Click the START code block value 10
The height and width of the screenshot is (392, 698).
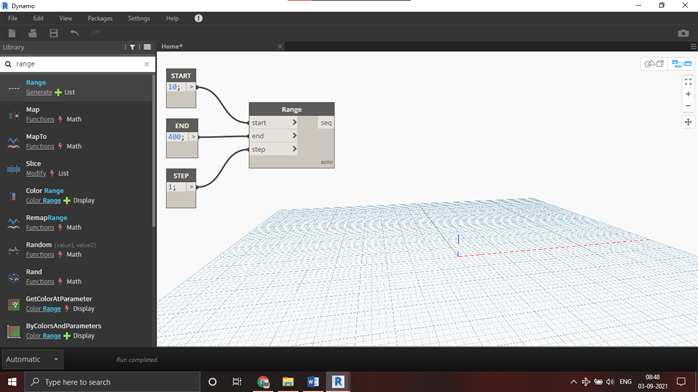pyautogui.click(x=173, y=87)
